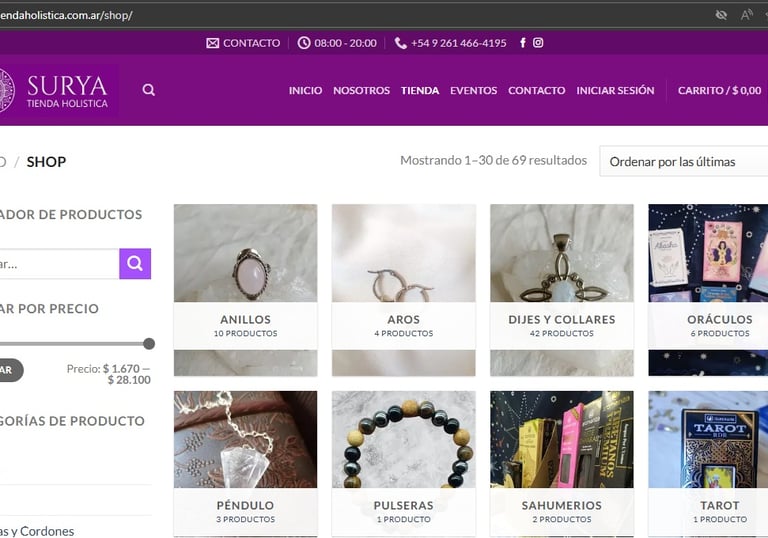768x538 pixels.
Task: Click the SAHUMERIOS category title
Action: point(562,505)
